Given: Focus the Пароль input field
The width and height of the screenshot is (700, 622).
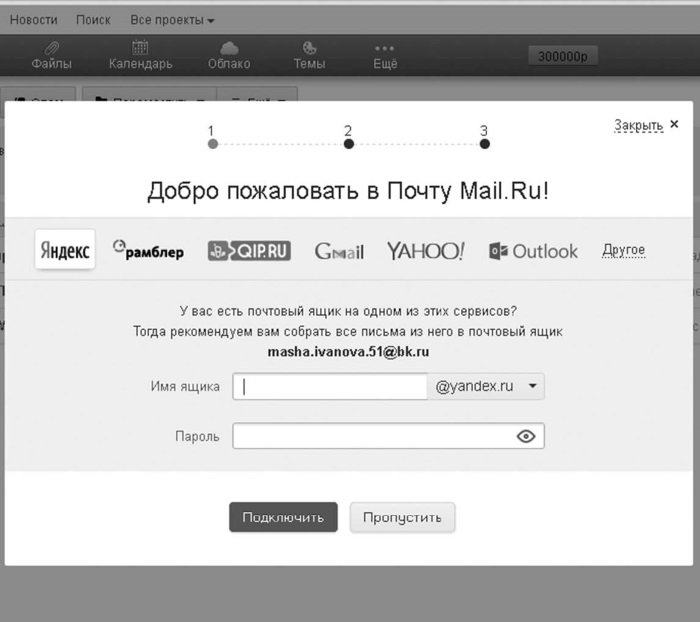Looking at the screenshot, I should [388, 436].
